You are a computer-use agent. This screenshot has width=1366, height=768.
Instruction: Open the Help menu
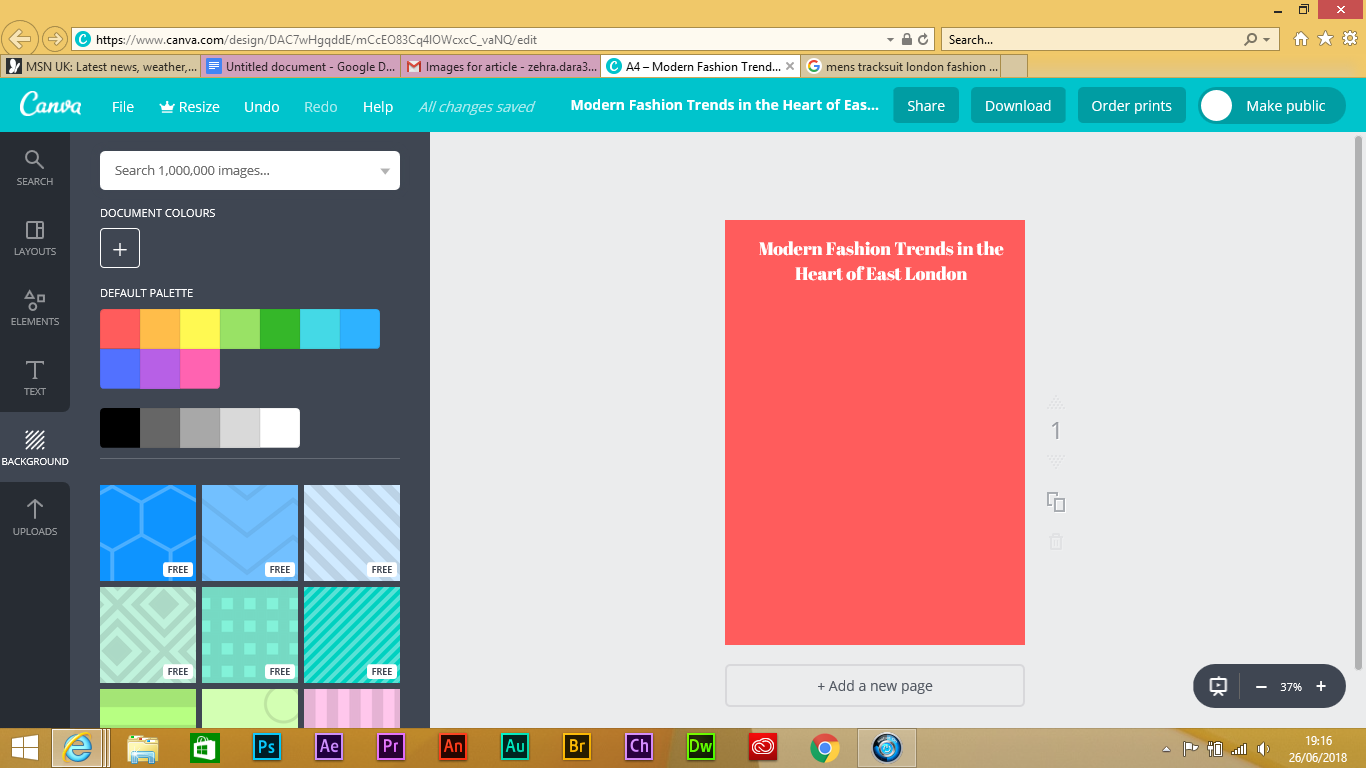378,106
